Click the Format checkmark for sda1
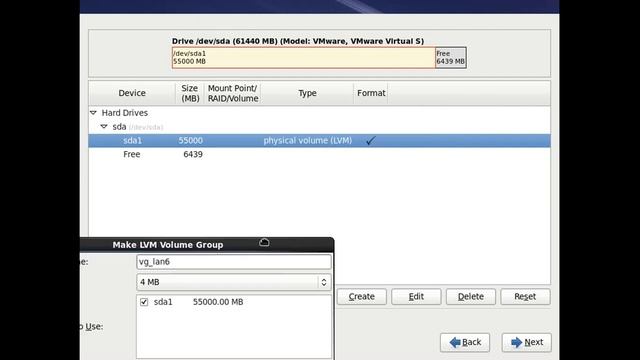Image resolution: width=640 pixels, height=360 pixels. (x=371, y=141)
